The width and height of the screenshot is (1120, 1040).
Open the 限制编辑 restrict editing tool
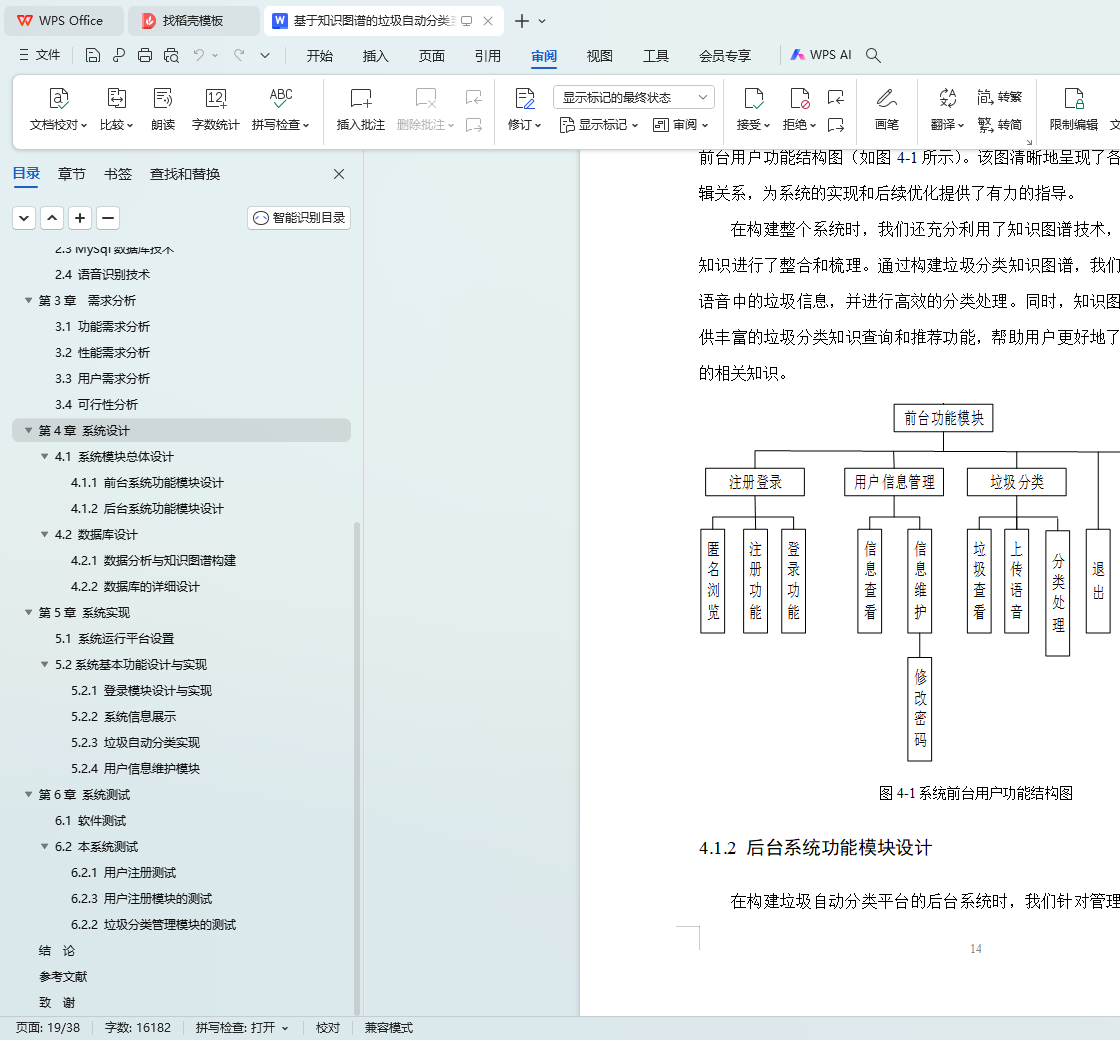click(1074, 109)
